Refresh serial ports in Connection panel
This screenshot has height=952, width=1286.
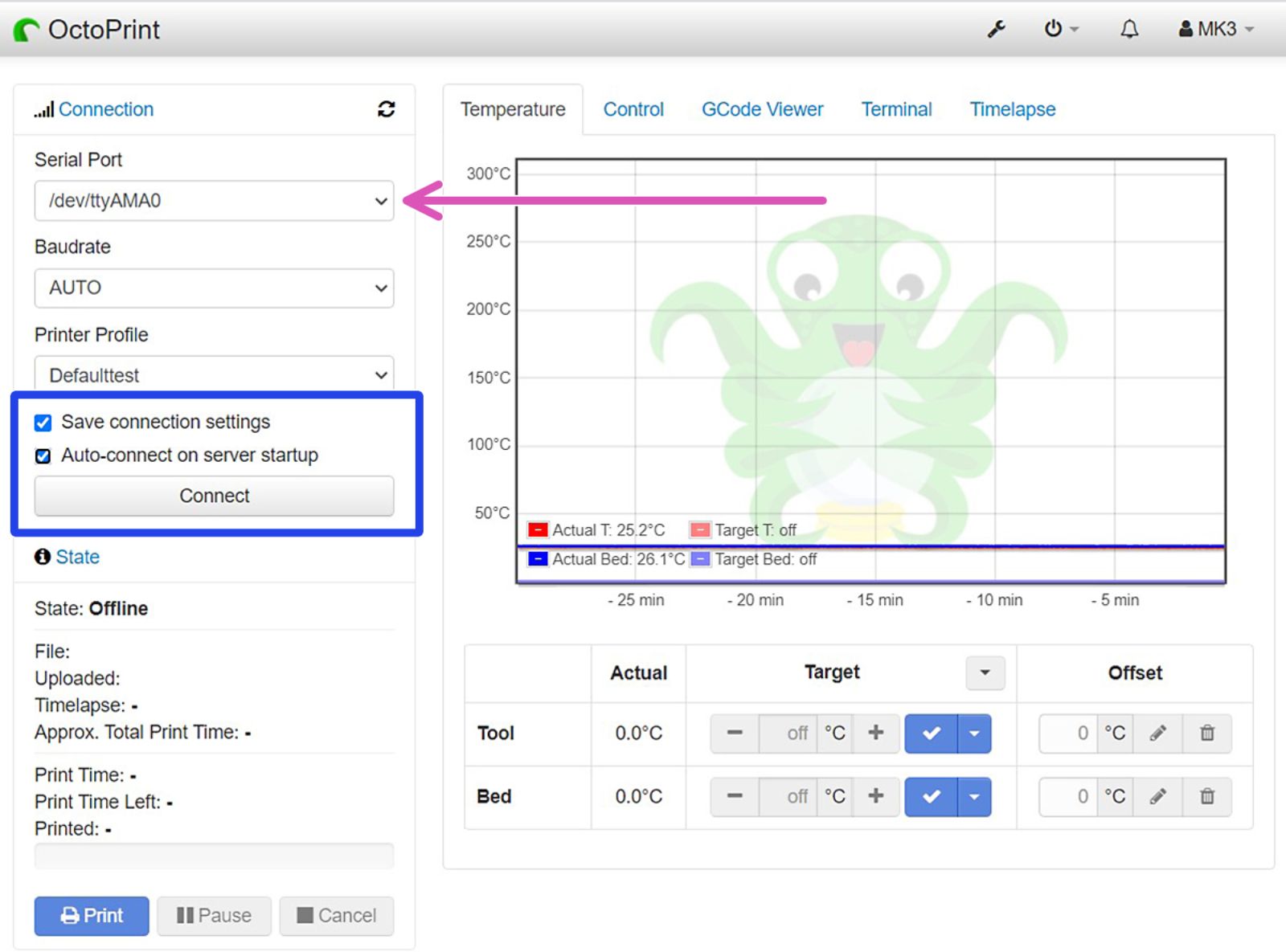point(386,109)
